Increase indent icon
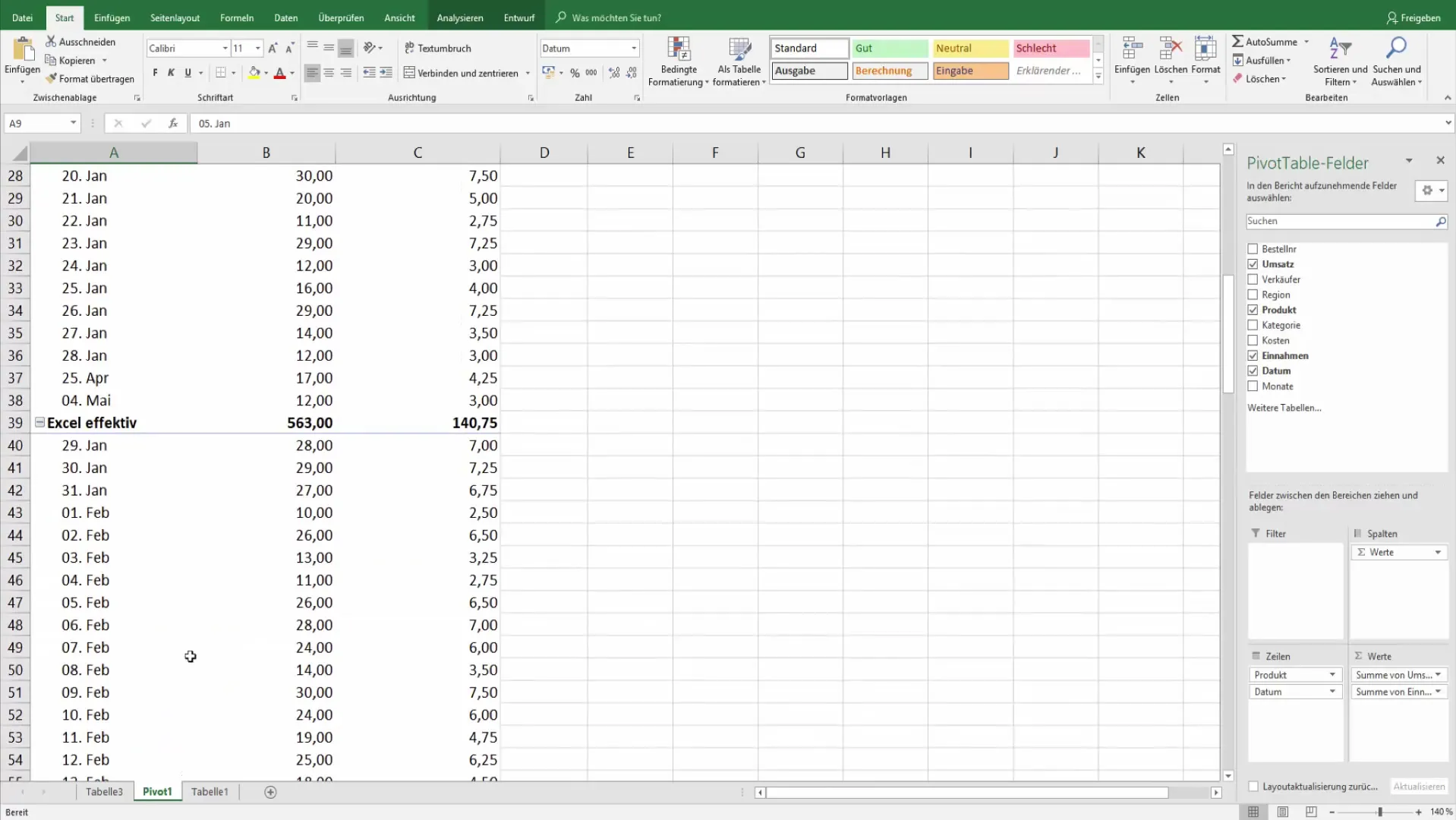Image resolution: width=1456 pixels, height=820 pixels. tap(386, 73)
